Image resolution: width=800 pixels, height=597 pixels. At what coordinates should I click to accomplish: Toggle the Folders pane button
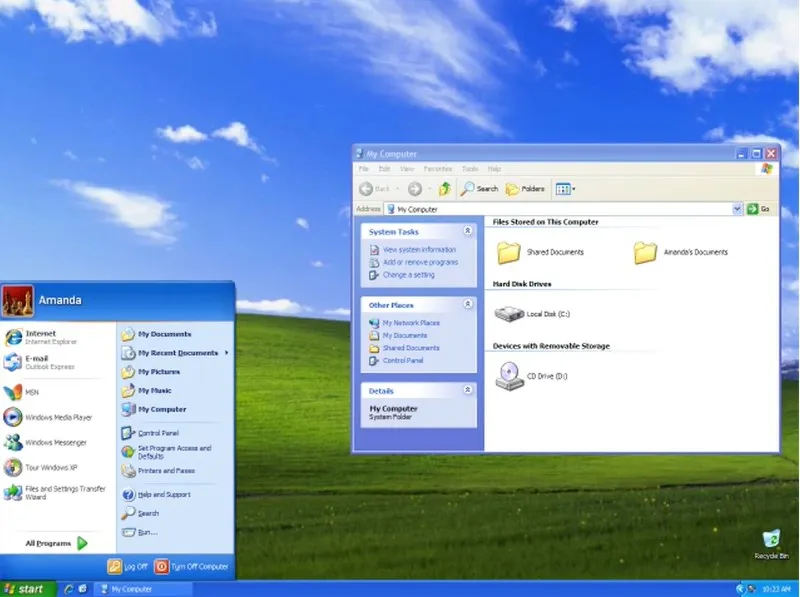(525, 189)
